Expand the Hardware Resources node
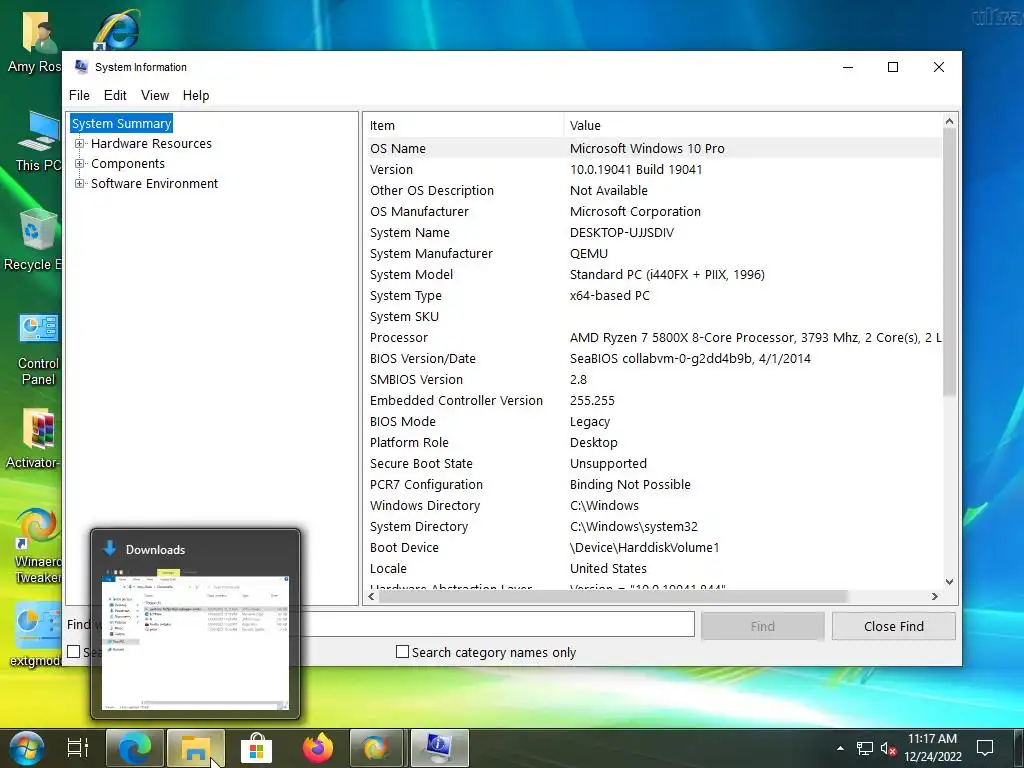 point(79,144)
